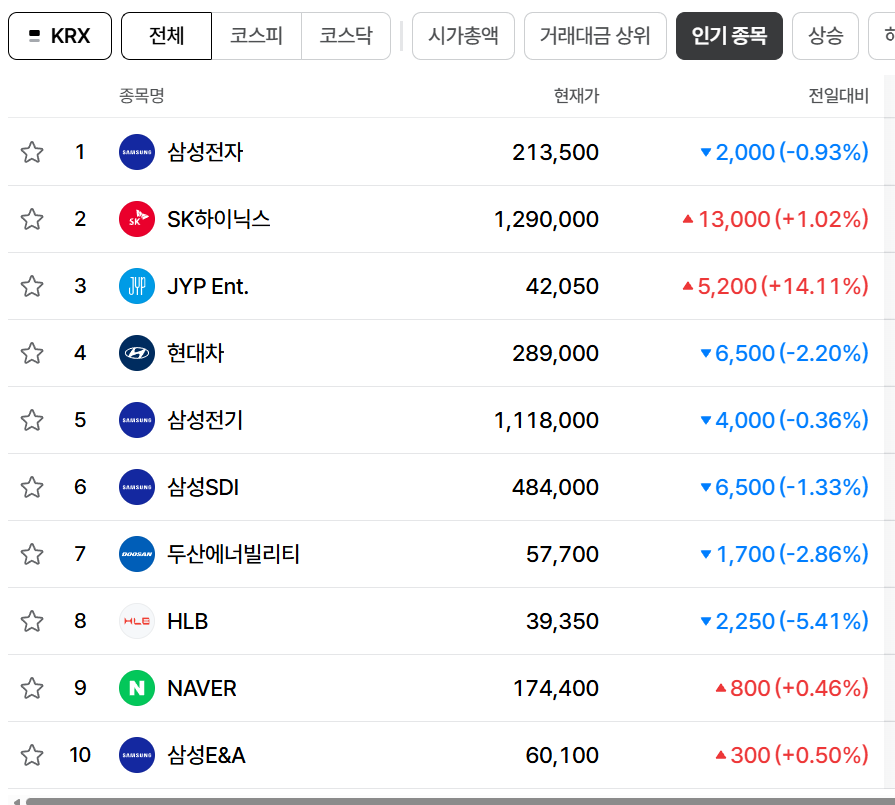This screenshot has width=895, height=805.
Task: Open the KRX exchange selector
Action: click(x=60, y=36)
